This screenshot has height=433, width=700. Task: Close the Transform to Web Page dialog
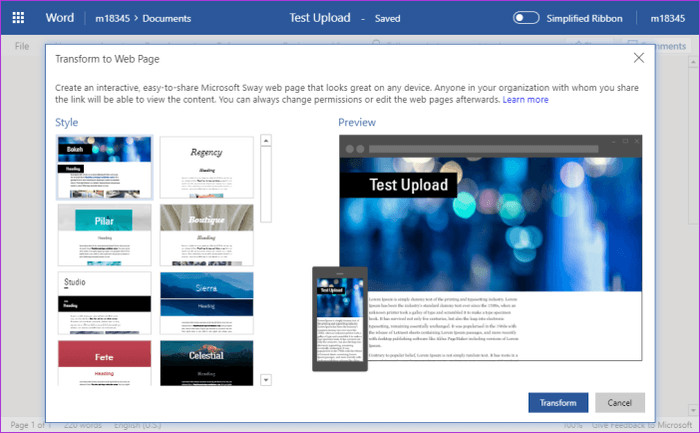coord(639,58)
